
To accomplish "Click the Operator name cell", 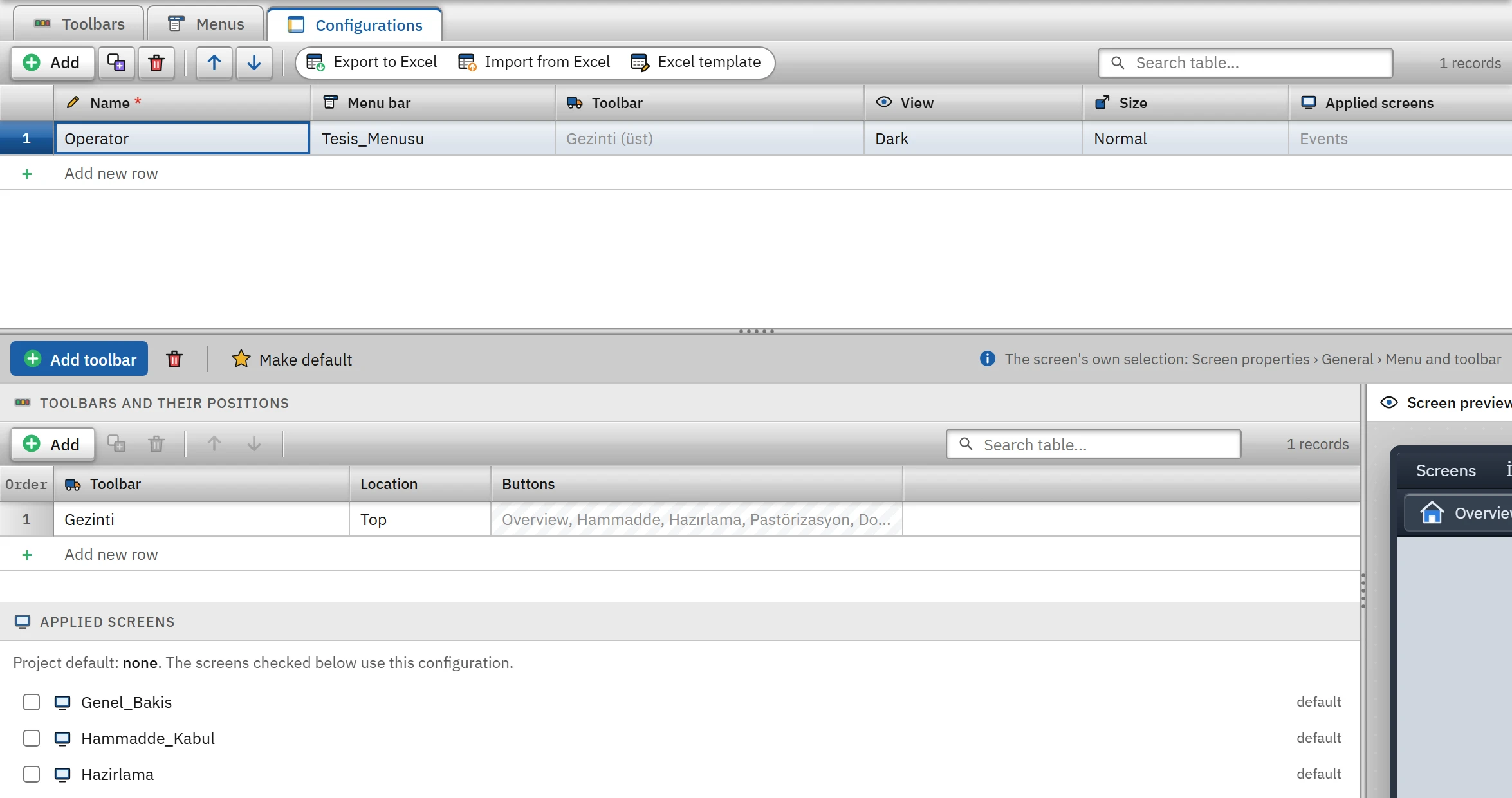I will pos(182,138).
